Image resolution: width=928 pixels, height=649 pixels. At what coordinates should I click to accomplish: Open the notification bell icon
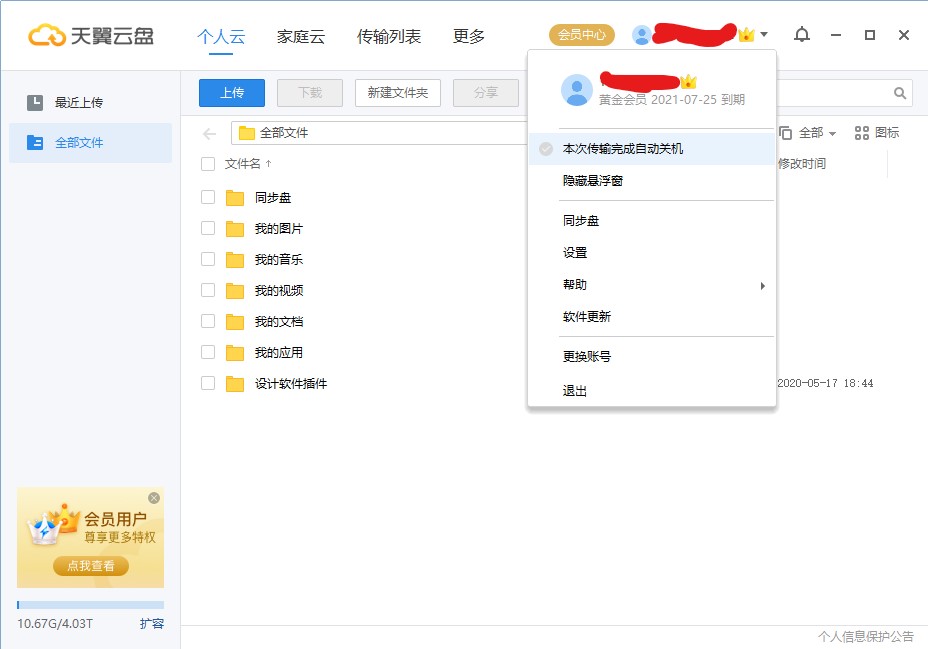[x=801, y=35]
